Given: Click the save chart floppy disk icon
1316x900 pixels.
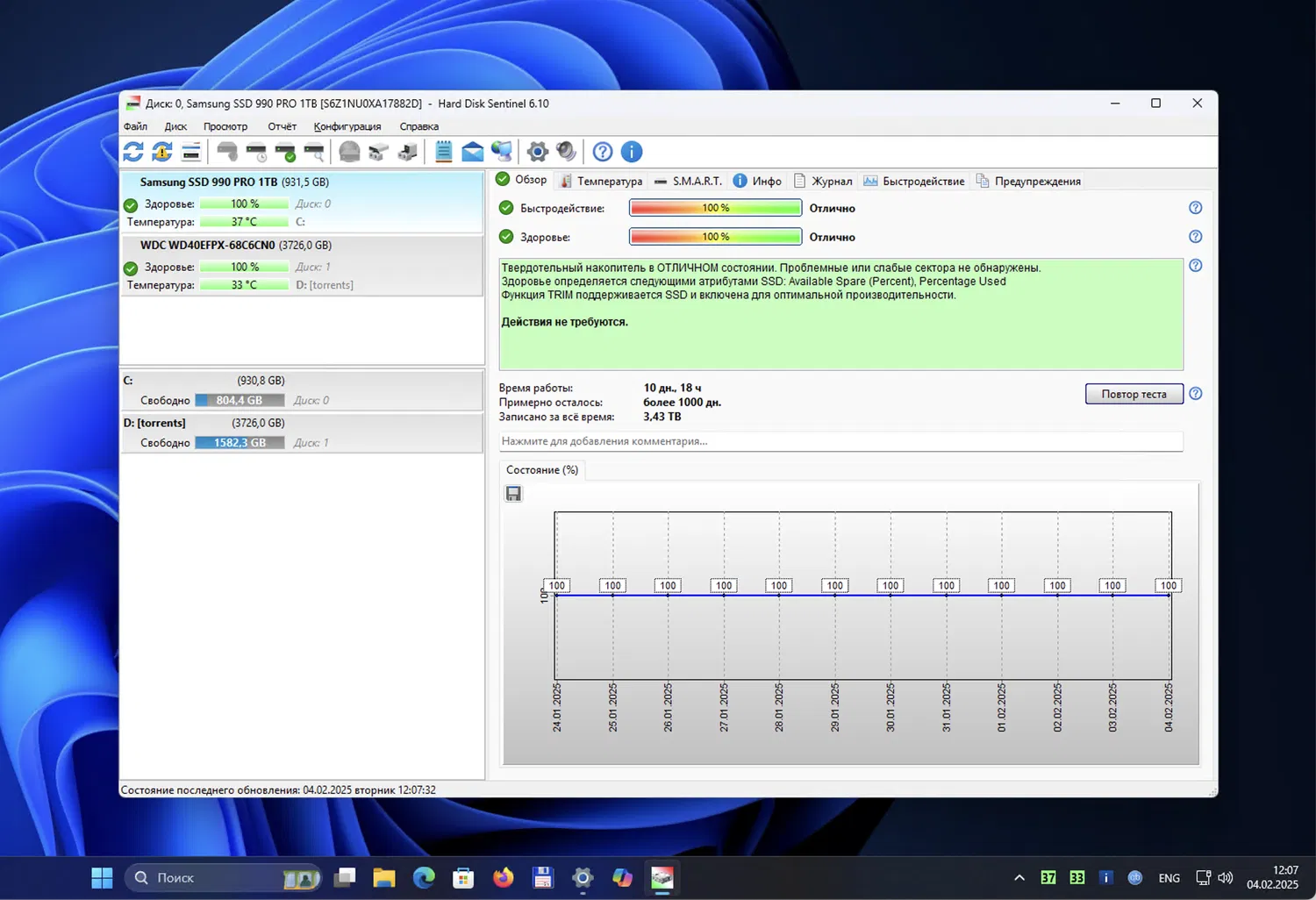Looking at the screenshot, I should point(513,493).
